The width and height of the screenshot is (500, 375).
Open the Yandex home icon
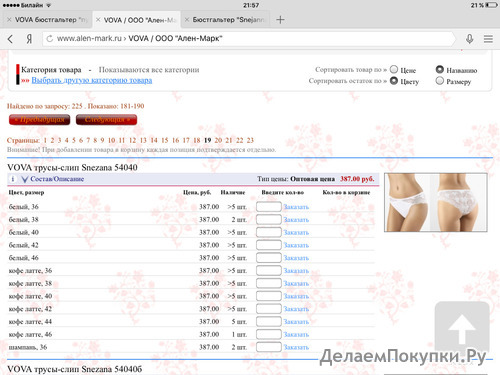coord(29,39)
